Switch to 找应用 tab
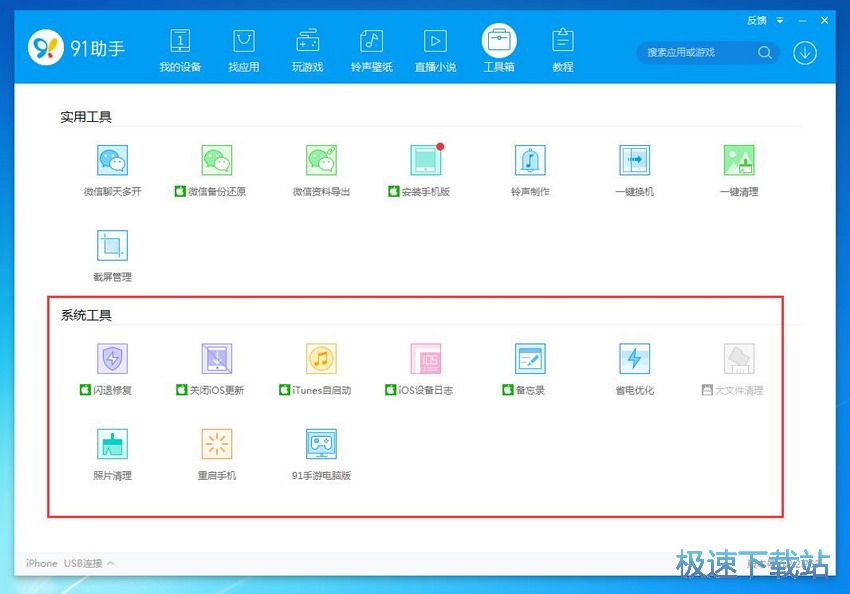The image size is (850, 594). 244,51
